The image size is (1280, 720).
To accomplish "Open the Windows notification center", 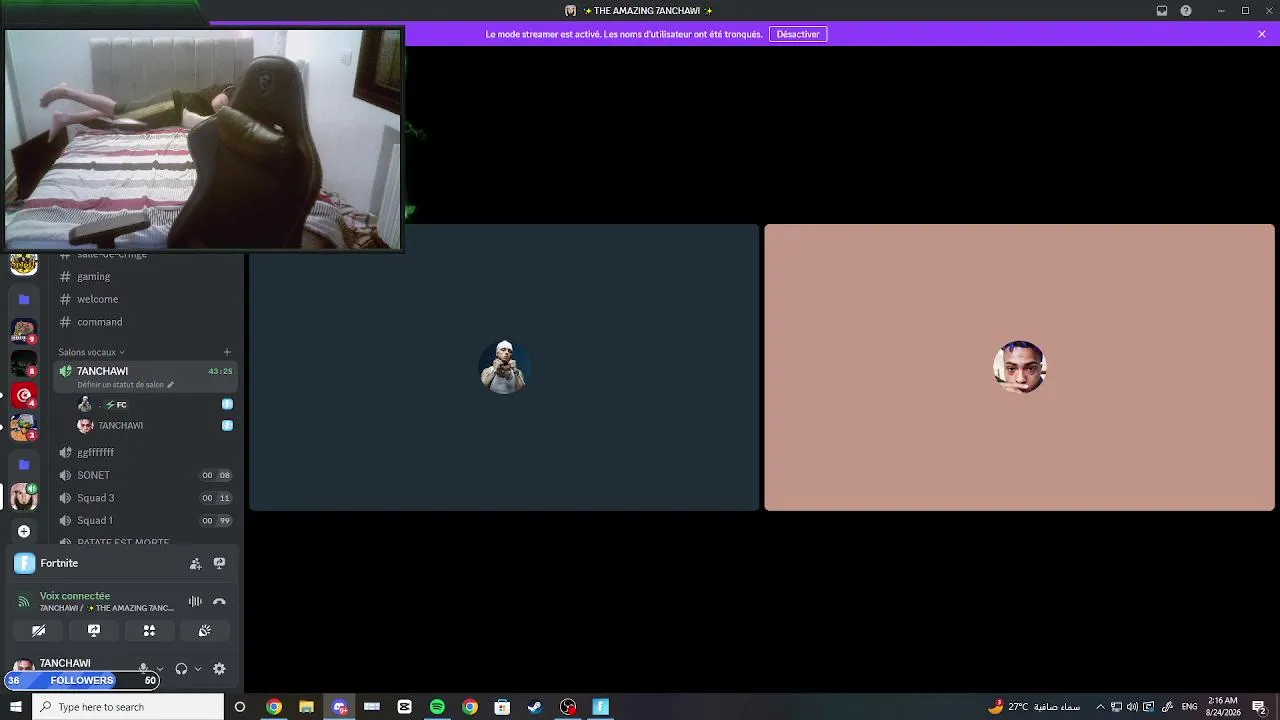I will coord(1259,707).
